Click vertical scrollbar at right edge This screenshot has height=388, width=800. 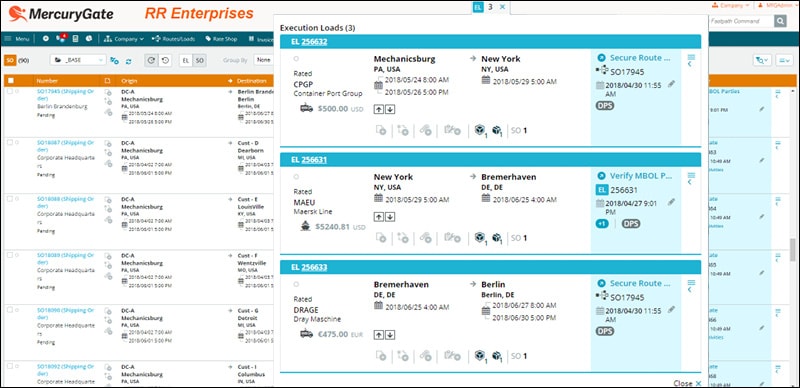click(x=792, y=250)
